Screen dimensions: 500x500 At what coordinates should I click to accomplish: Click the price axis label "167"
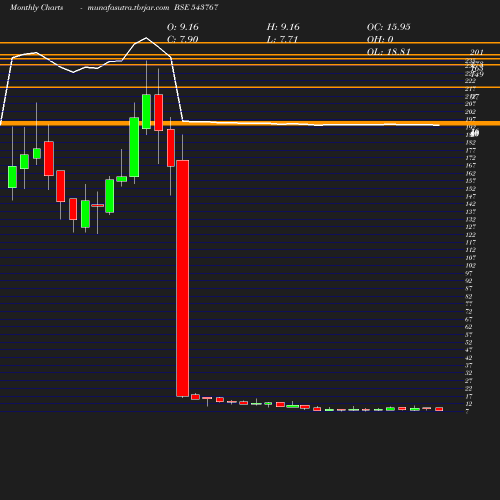pos(471,166)
